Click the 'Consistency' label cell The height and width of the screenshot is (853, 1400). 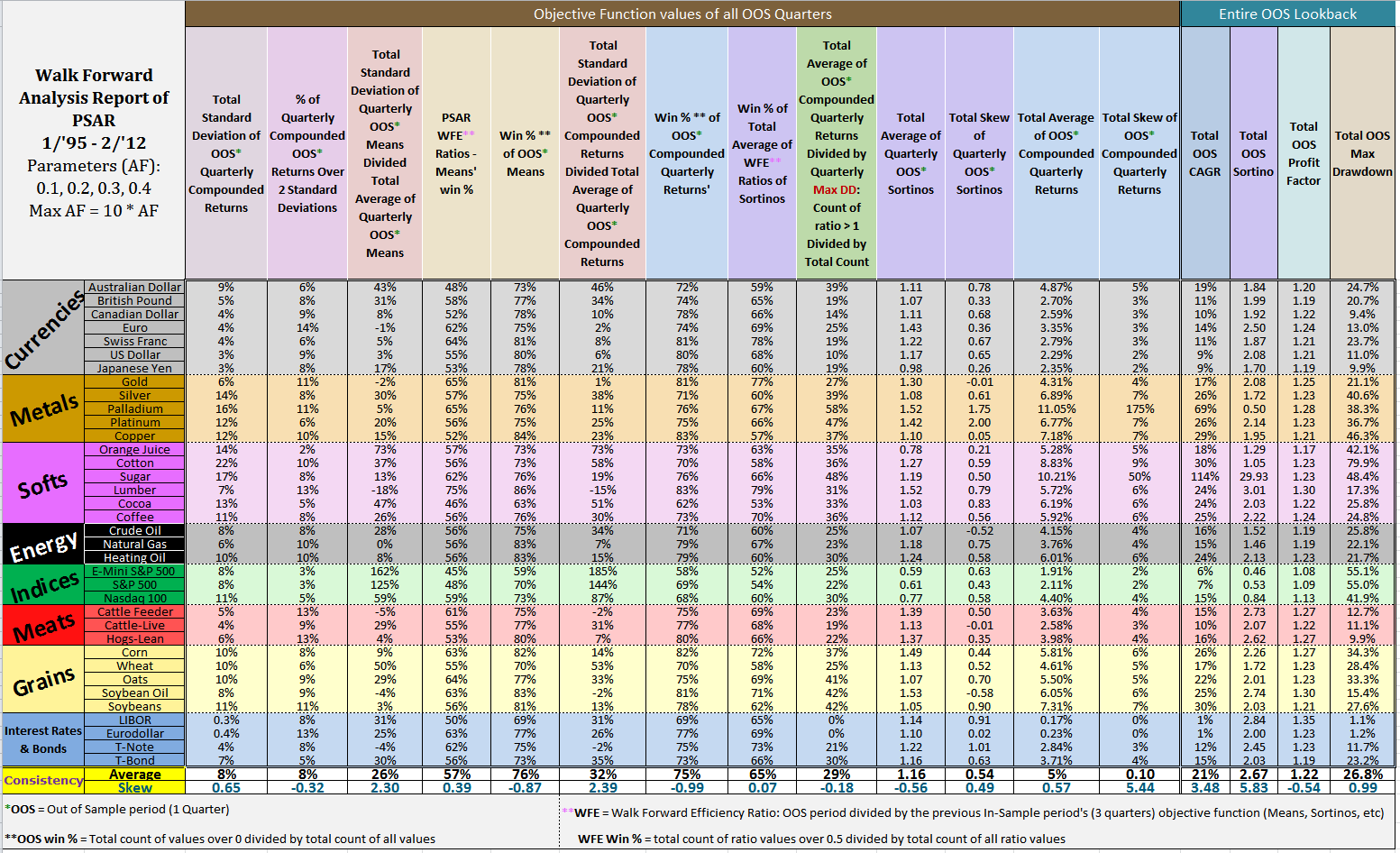click(x=43, y=780)
